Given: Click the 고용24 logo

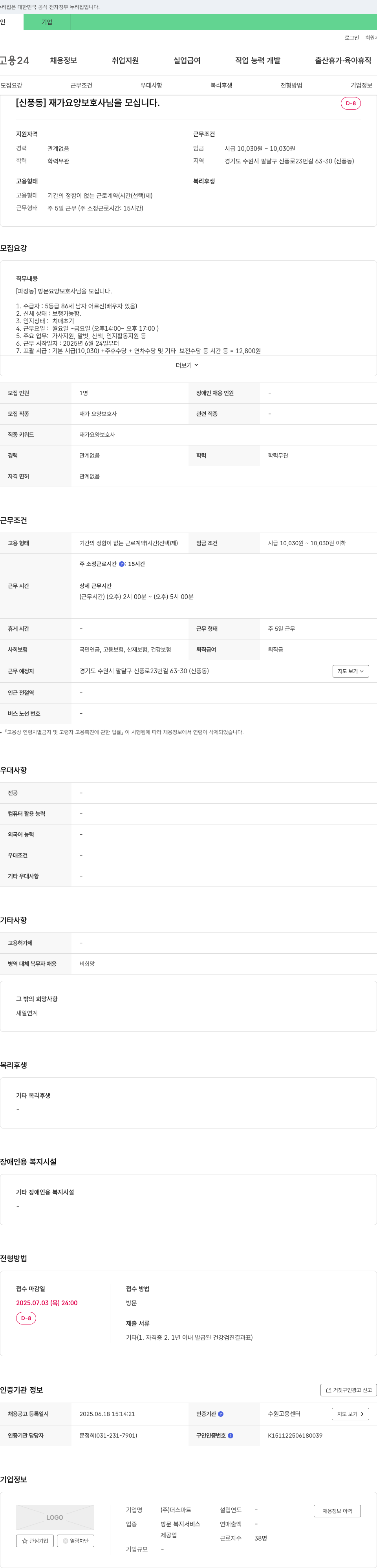Looking at the screenshot, I should (14, 60).
